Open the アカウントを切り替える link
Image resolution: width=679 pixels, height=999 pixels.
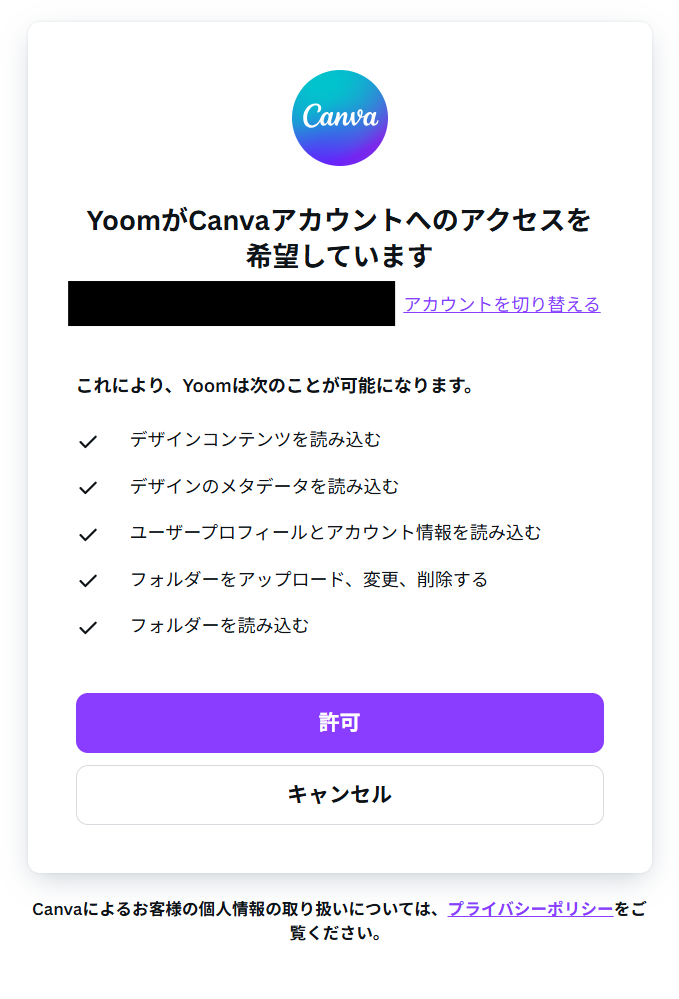click(501, 305)
